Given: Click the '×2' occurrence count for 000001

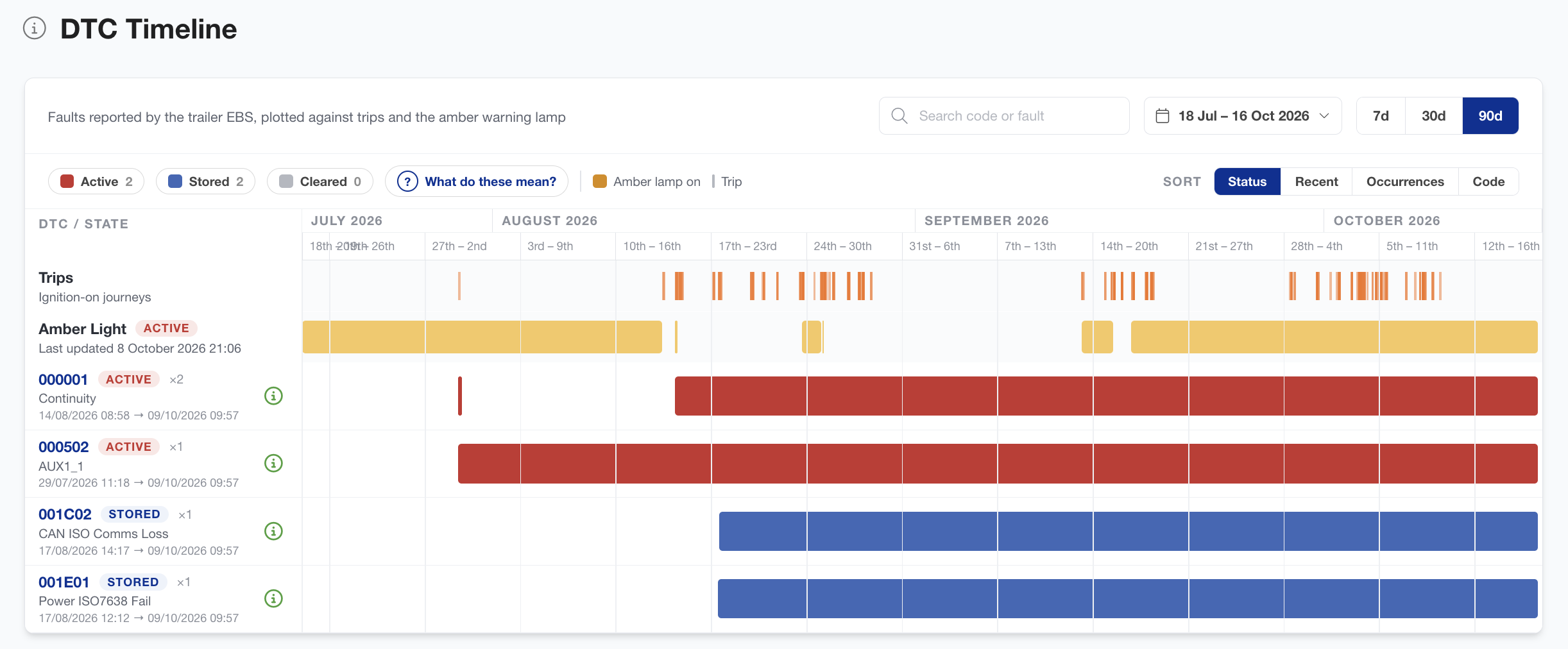Looking at the screenshot, I should tap(176, 380).
